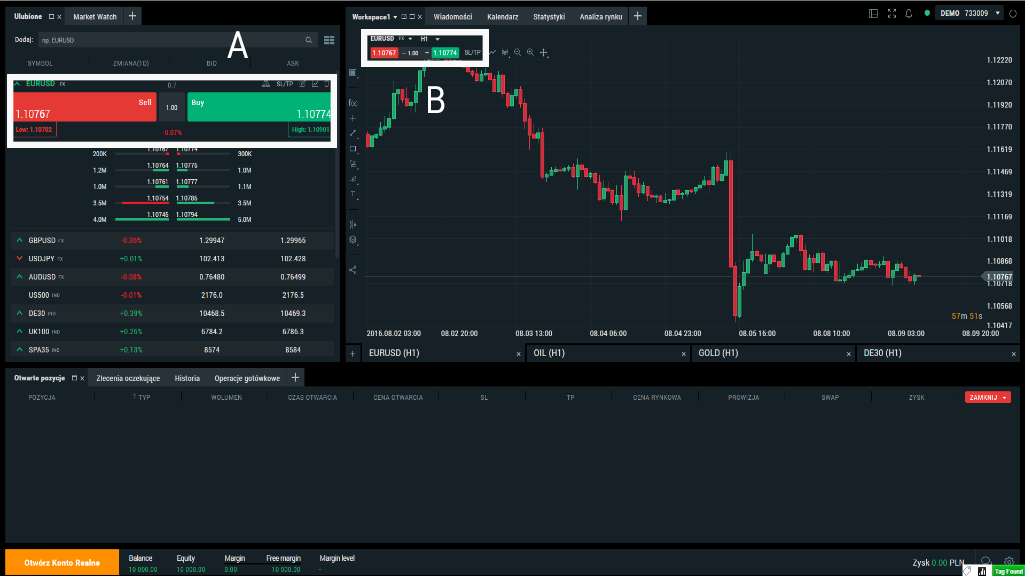Expand the USDJPY row
1025x576 pixels.
point(20,258)
